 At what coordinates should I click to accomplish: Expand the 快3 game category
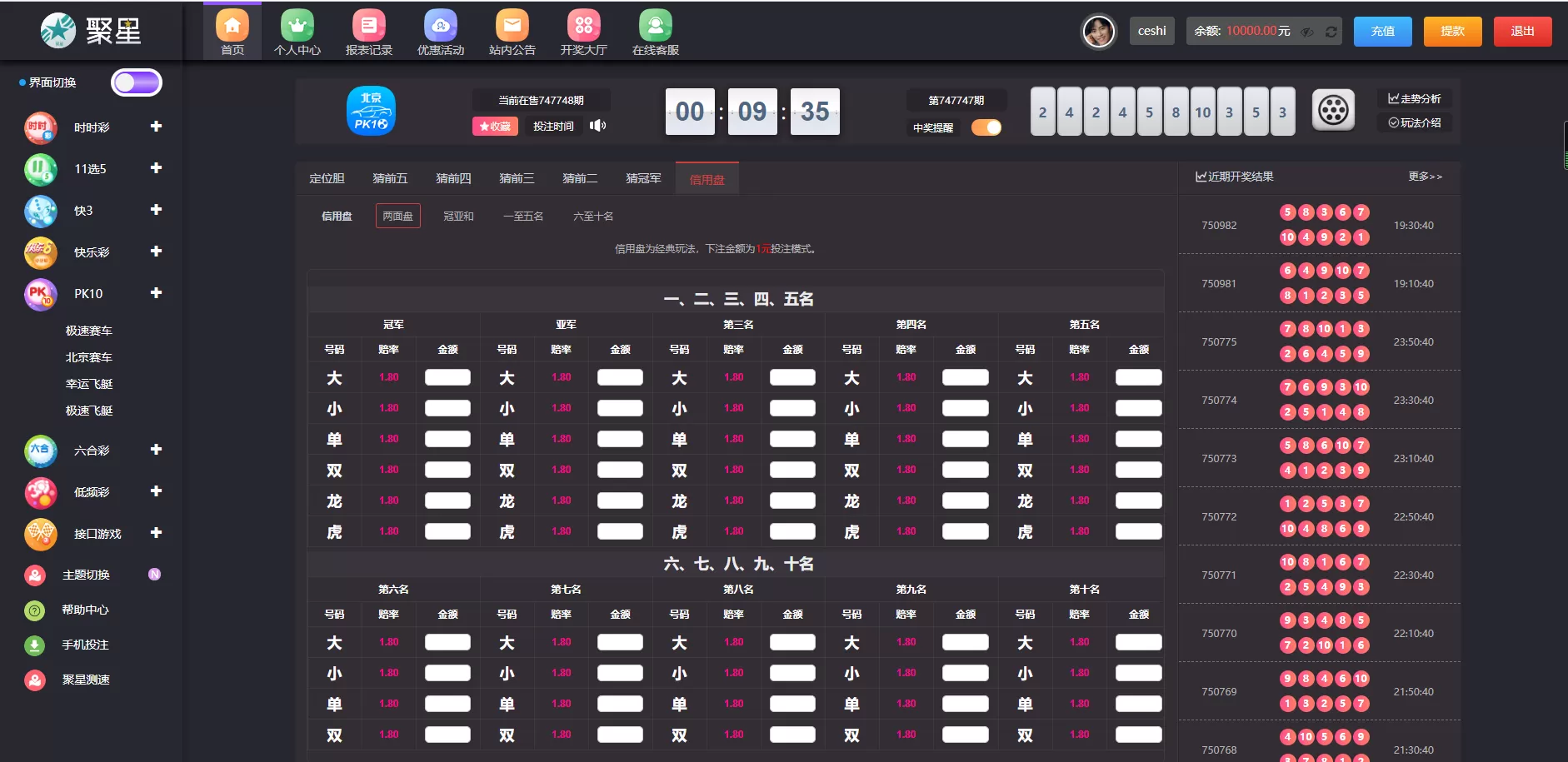point(155,210)
